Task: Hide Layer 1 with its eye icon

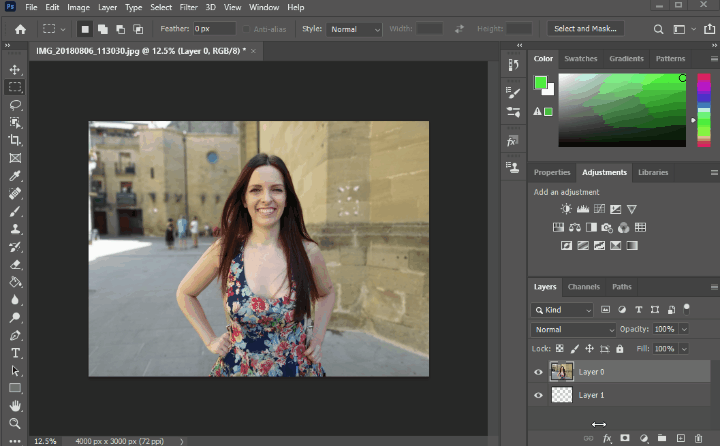Action: pyautogui.click(x=538, y=395)
